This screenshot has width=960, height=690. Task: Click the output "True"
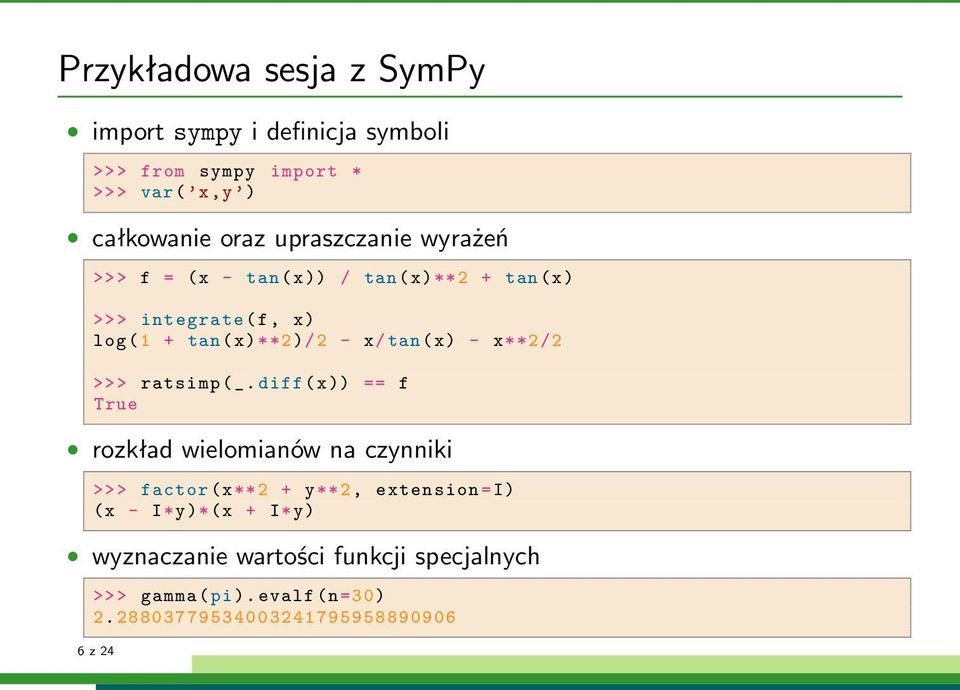pyautogui.click(x=115, y=404)
